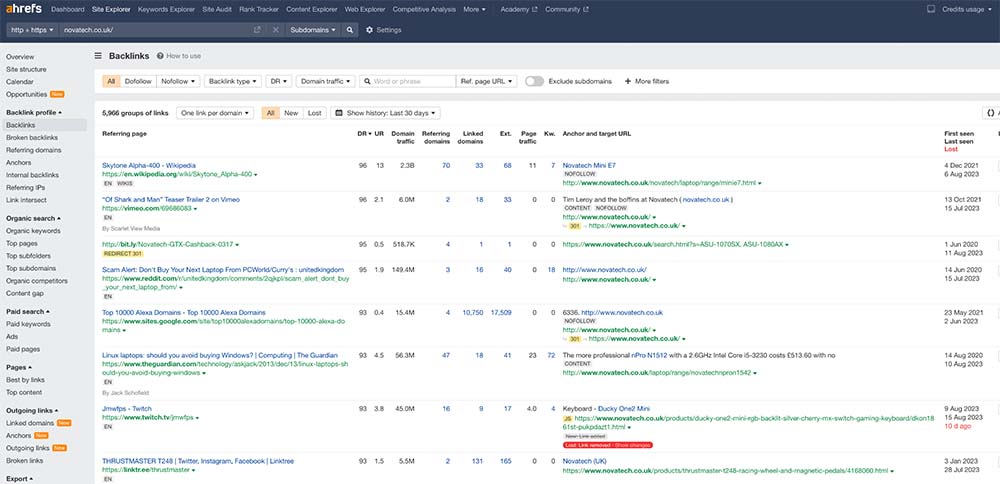Sort by the DR column header

point(362,133)
